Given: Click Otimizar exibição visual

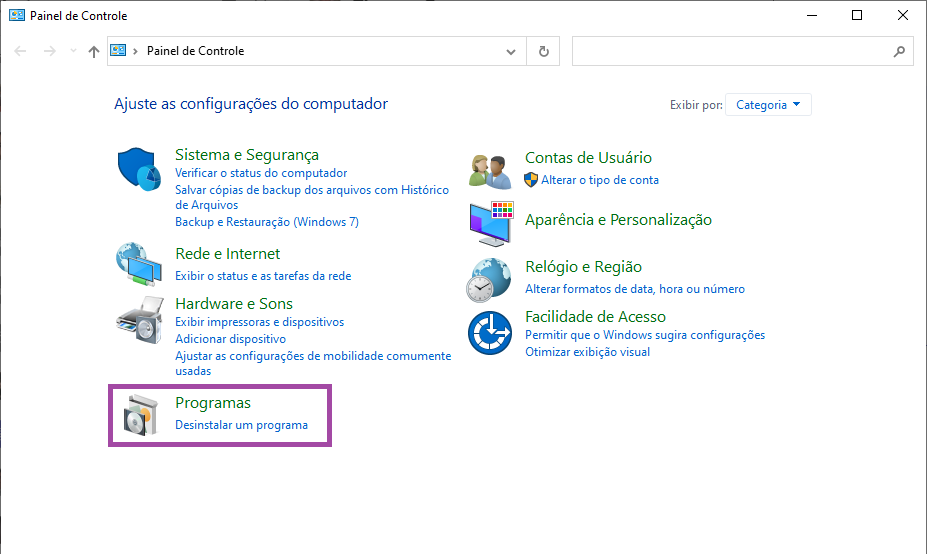Looking at the screenshot, I should [x=587, y=352].
